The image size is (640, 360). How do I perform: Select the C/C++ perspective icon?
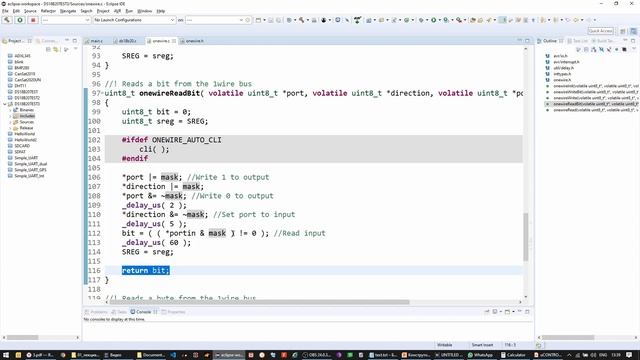pyautogui.click(x=633, y=31)
